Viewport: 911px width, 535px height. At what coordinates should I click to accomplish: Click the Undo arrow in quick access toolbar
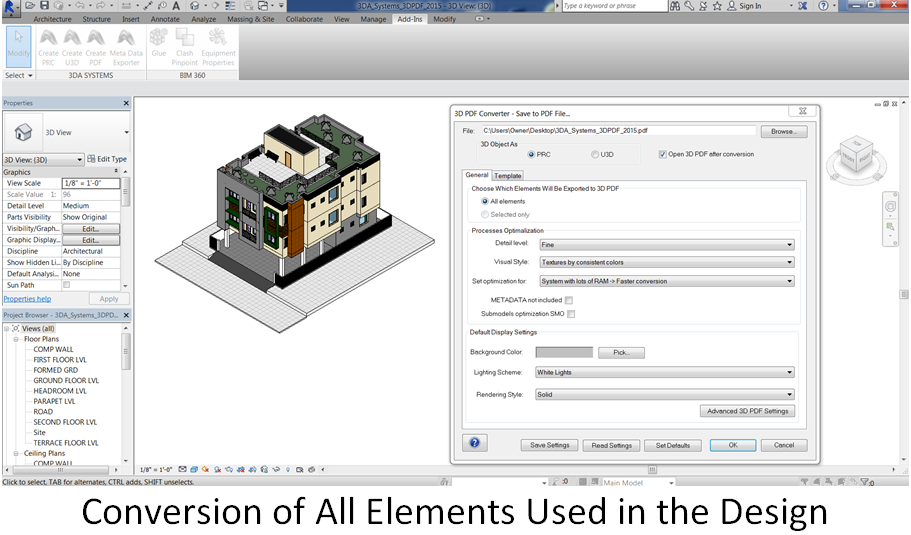[x=80, y=5]
